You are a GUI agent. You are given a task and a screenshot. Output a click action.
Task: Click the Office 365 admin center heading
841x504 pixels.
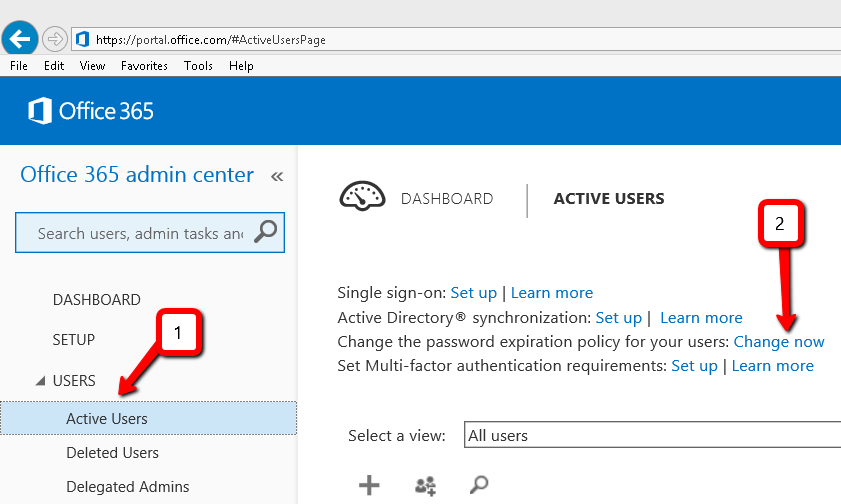(x=137, y=175)
